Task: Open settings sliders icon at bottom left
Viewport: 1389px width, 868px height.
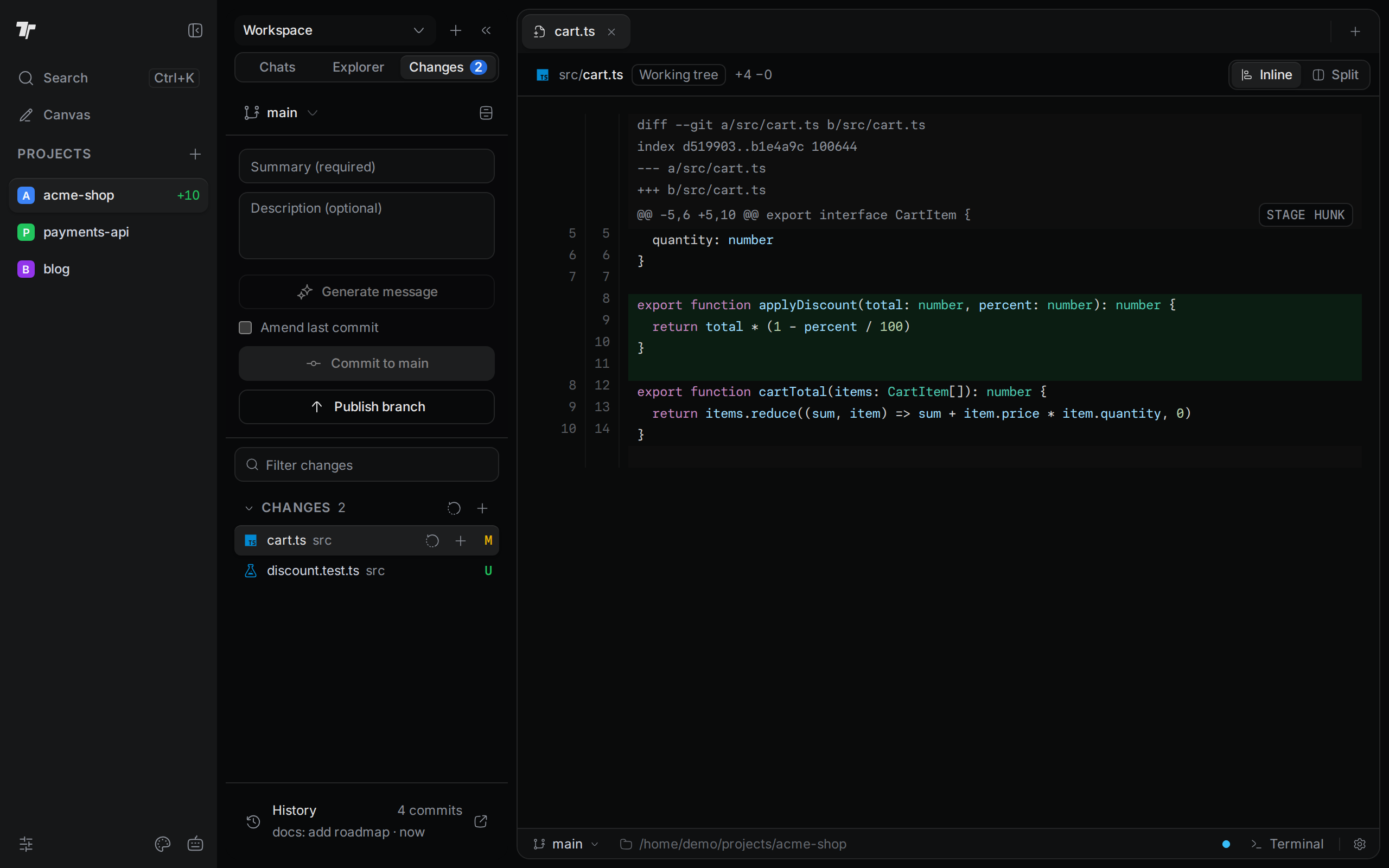Action: click(x=26, y=844)
